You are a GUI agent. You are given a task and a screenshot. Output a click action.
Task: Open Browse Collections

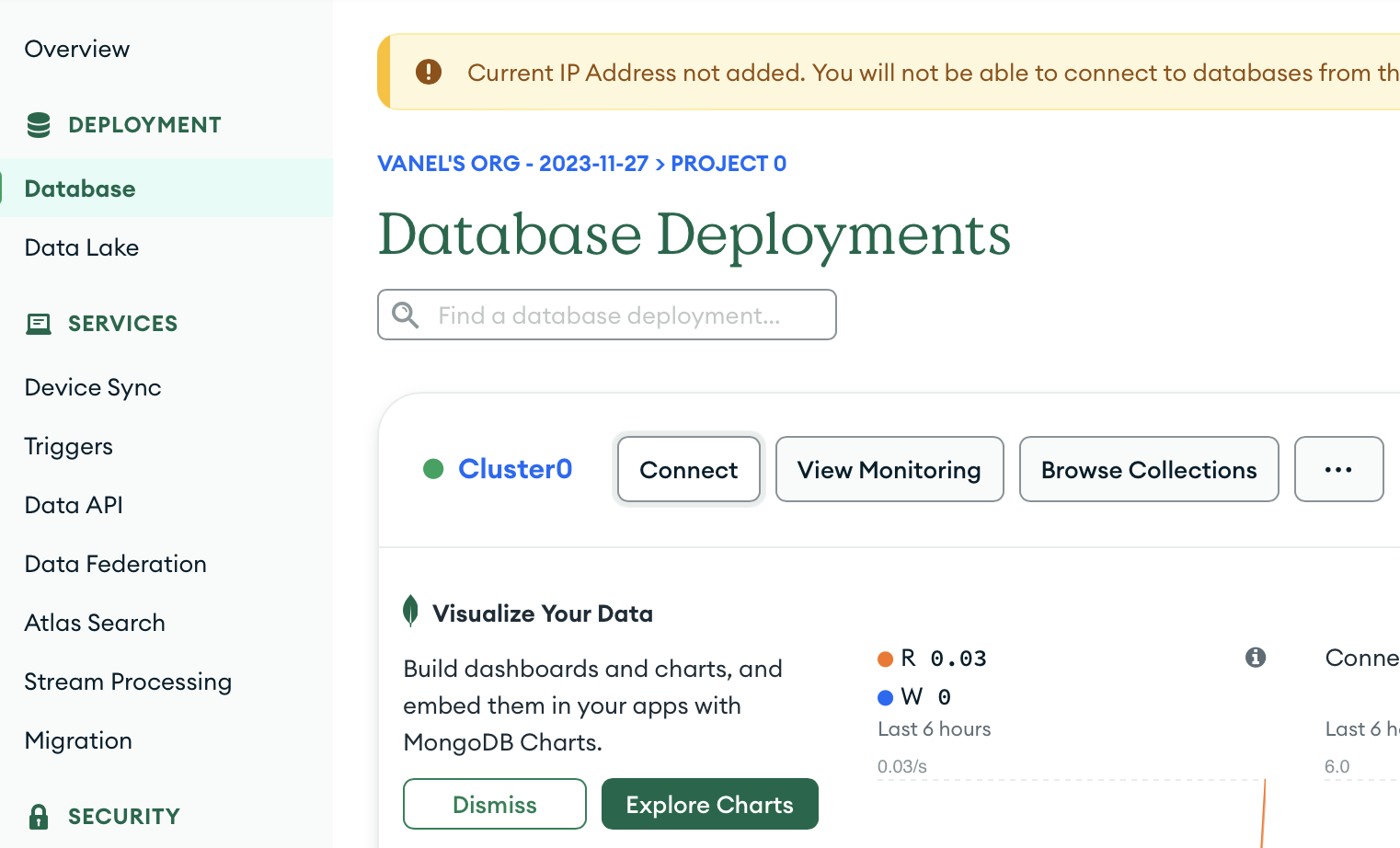(1149, 469)
